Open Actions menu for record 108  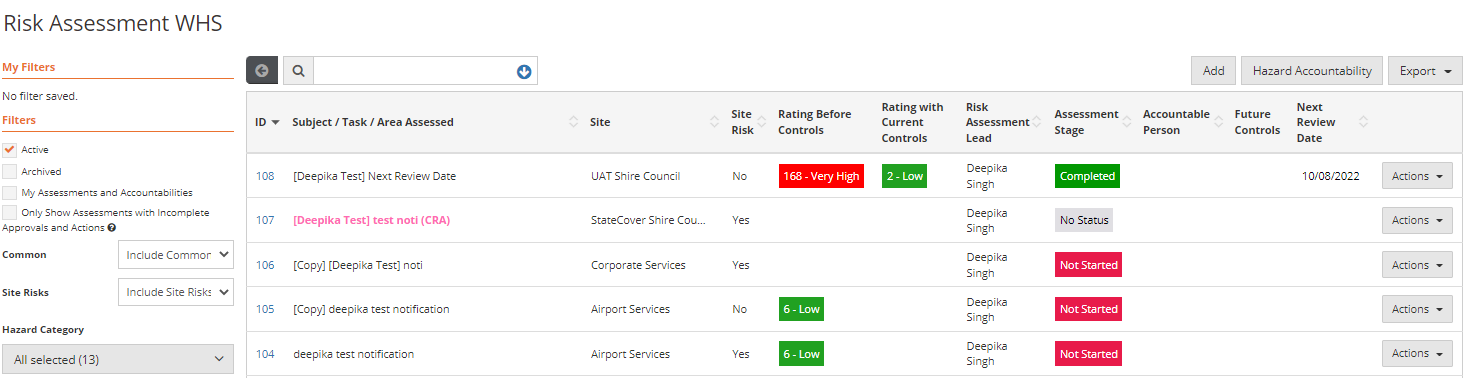(x=1417, y=176)
